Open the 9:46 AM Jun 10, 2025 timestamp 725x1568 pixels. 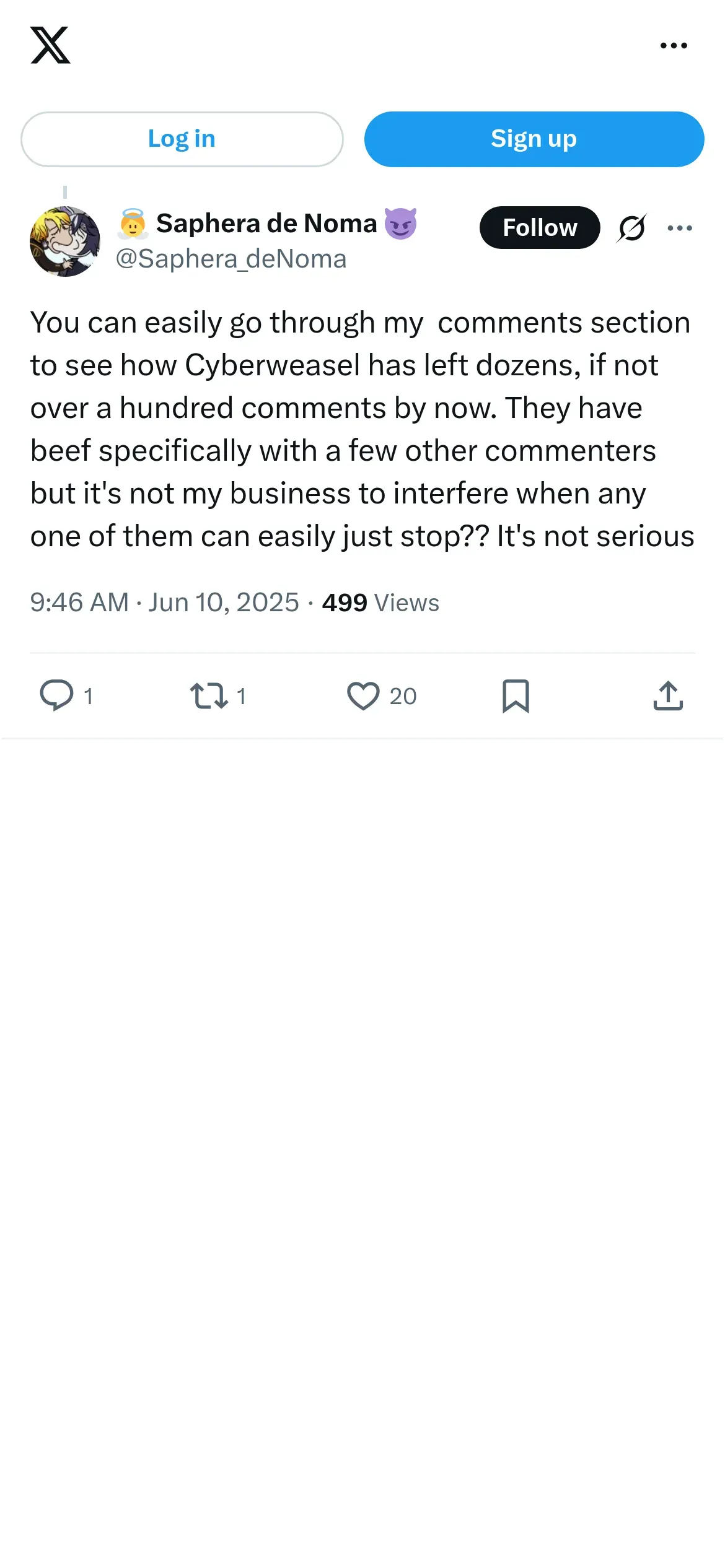pyautogui.click(x=165, y=603)
